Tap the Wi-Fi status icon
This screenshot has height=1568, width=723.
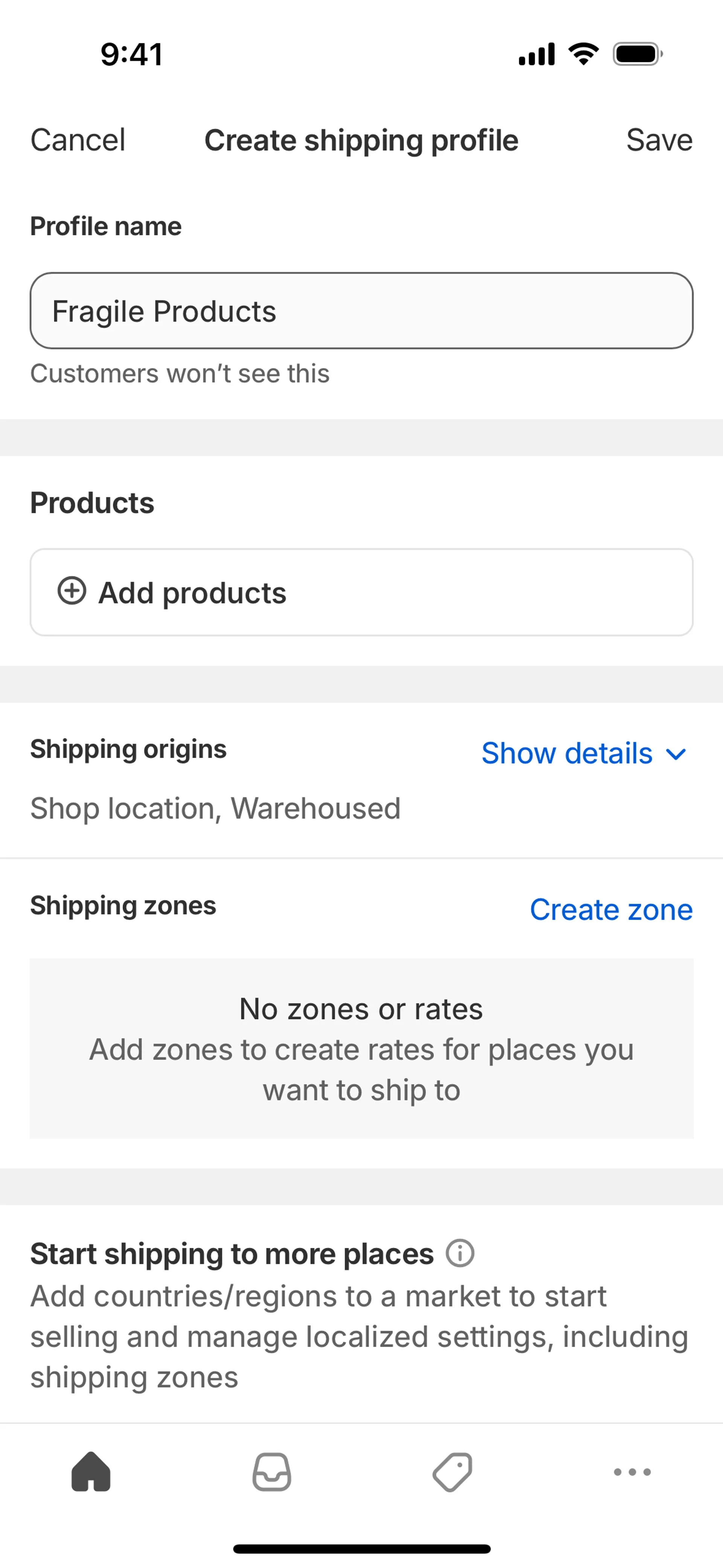tap(584, 54)
